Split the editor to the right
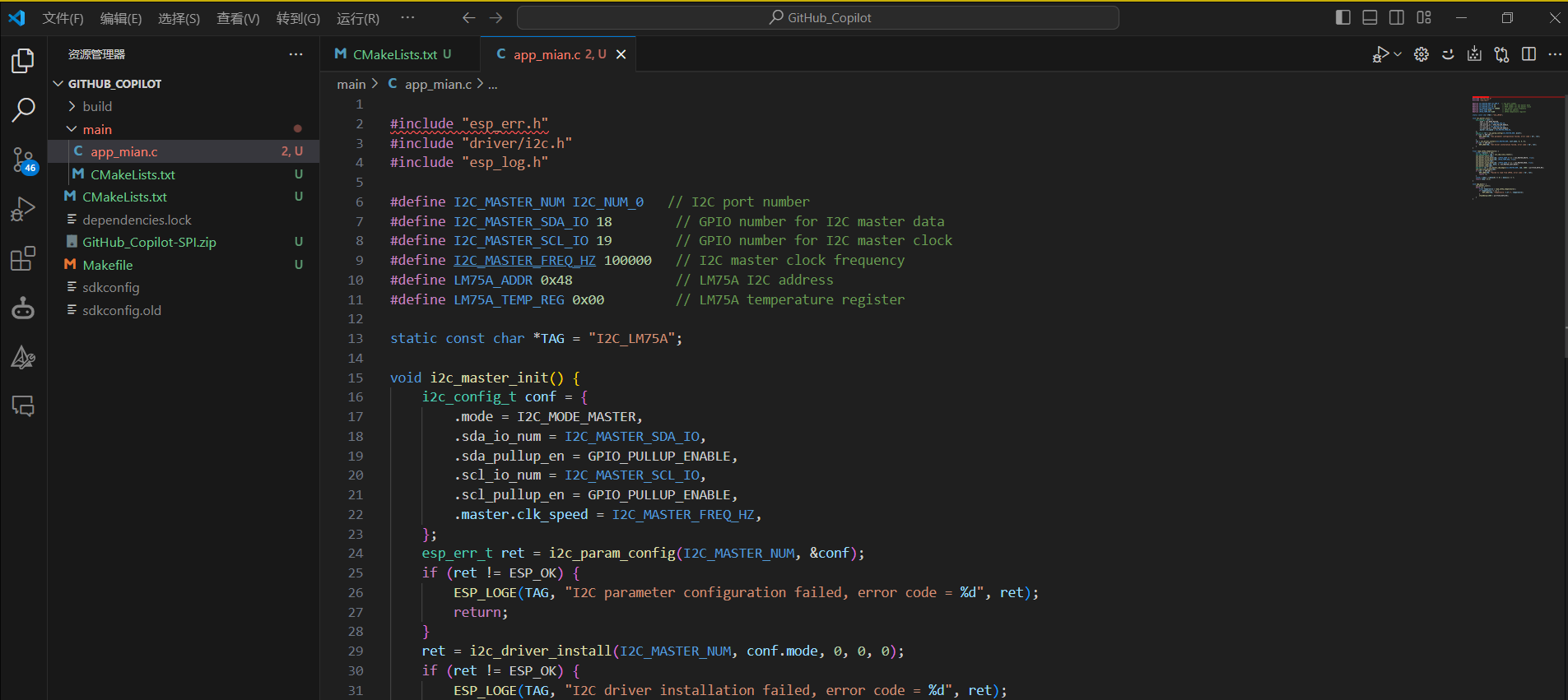The height and width of the screenshot is (700, 1568). click(1528, 54)
